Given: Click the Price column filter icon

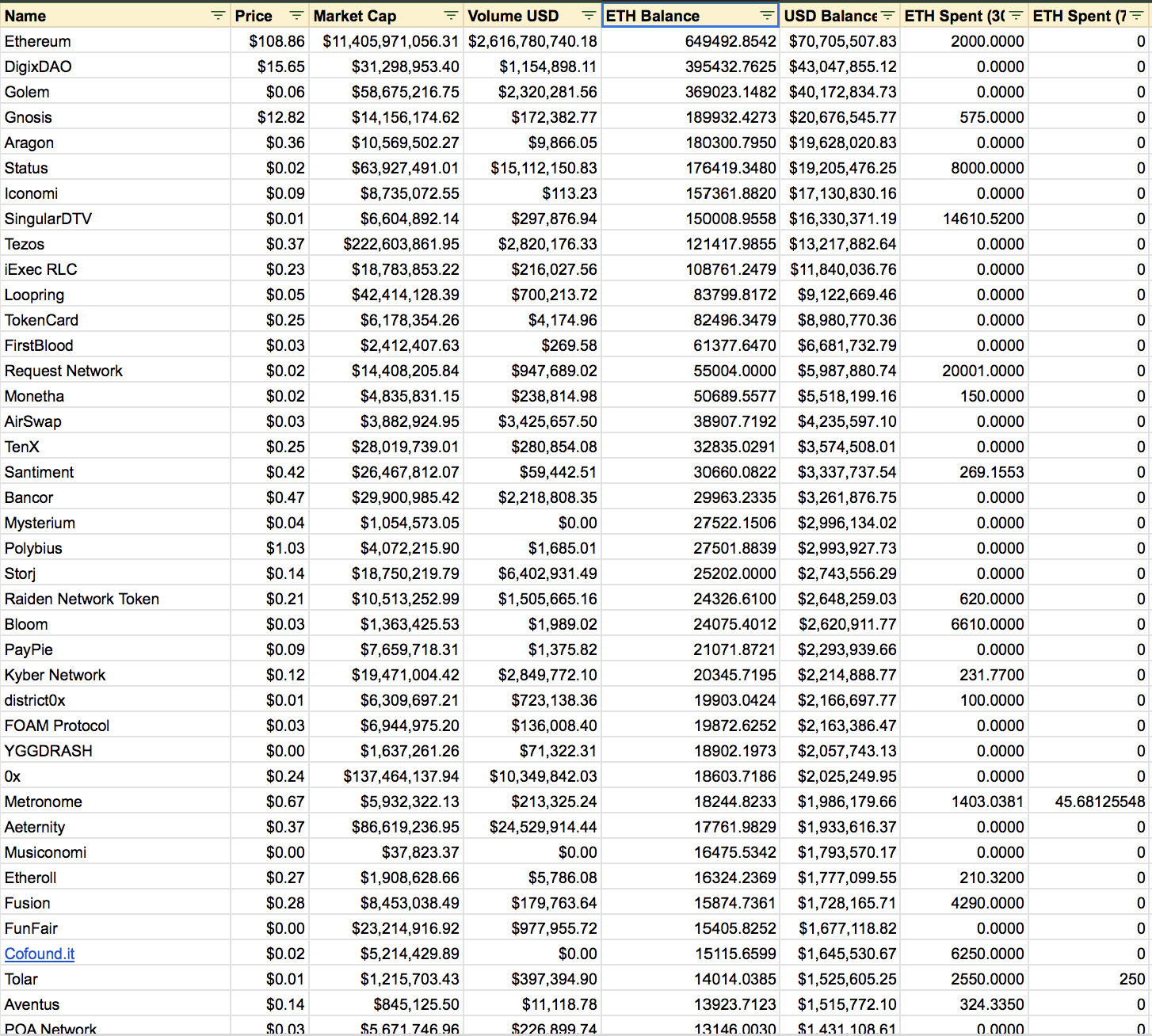Looking at the screenshot, I should click(296, 16).
